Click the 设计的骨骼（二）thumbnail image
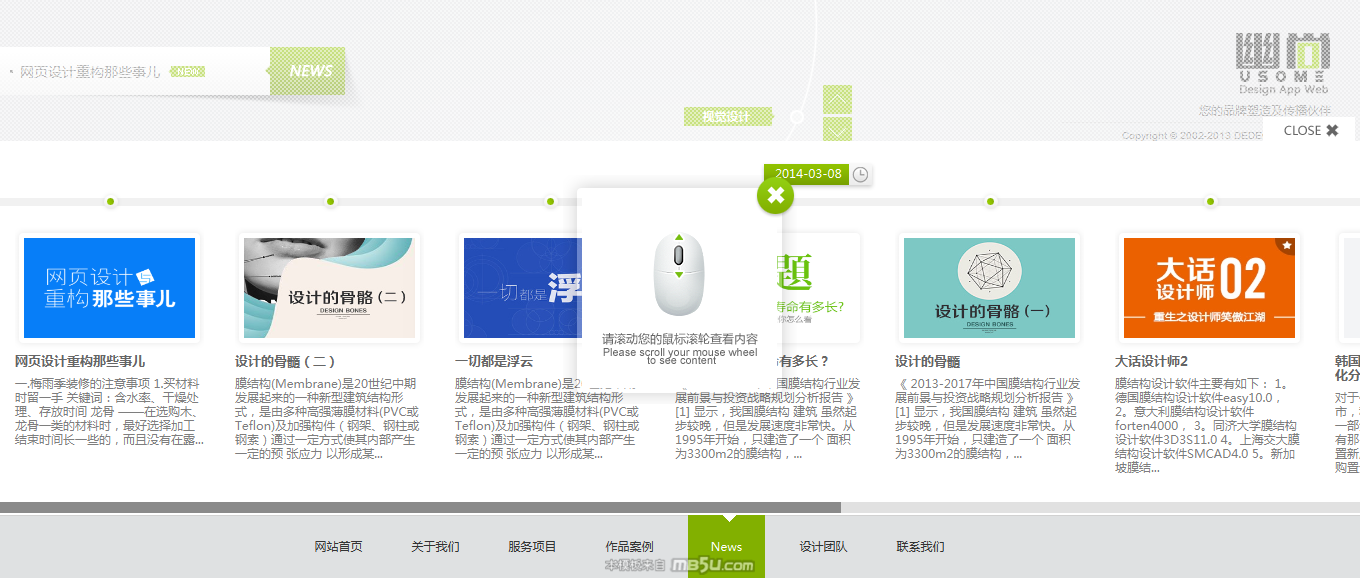 [329, 287]
